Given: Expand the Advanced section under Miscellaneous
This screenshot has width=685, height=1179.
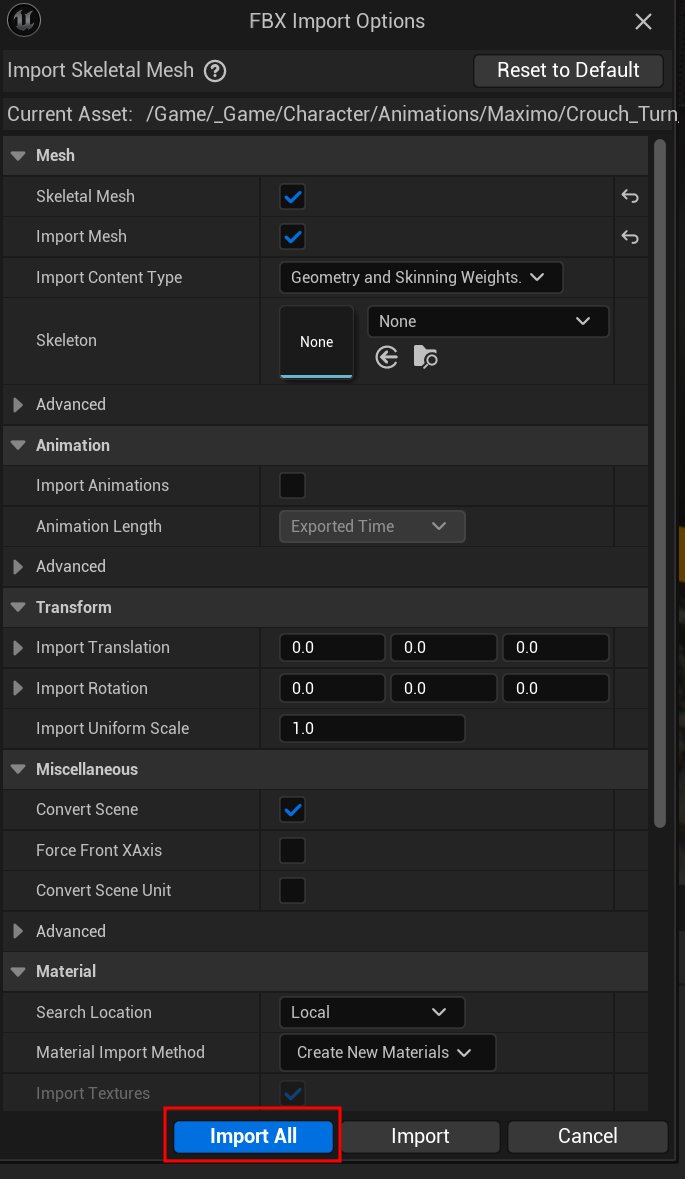Looking at the screenshot, I should [18, 931].
